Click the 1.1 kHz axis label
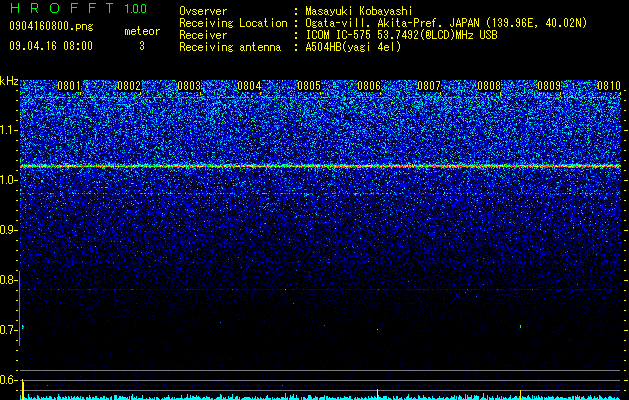This screenshot has width=629, height=400. [x=8, y=130]
